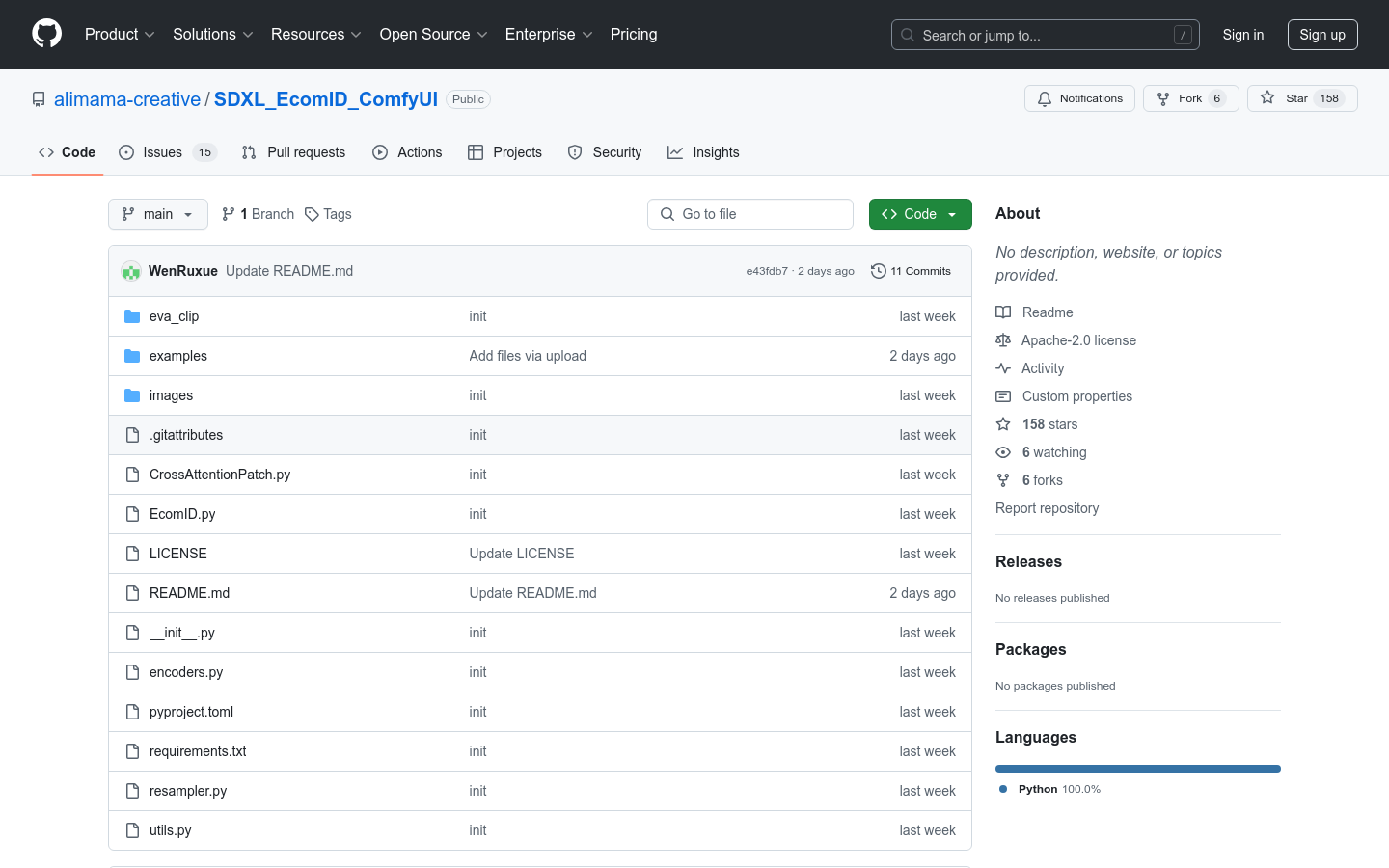Click the Sign up button
This screenshot has width=1389, height=868.
(x=1322, y=35)
